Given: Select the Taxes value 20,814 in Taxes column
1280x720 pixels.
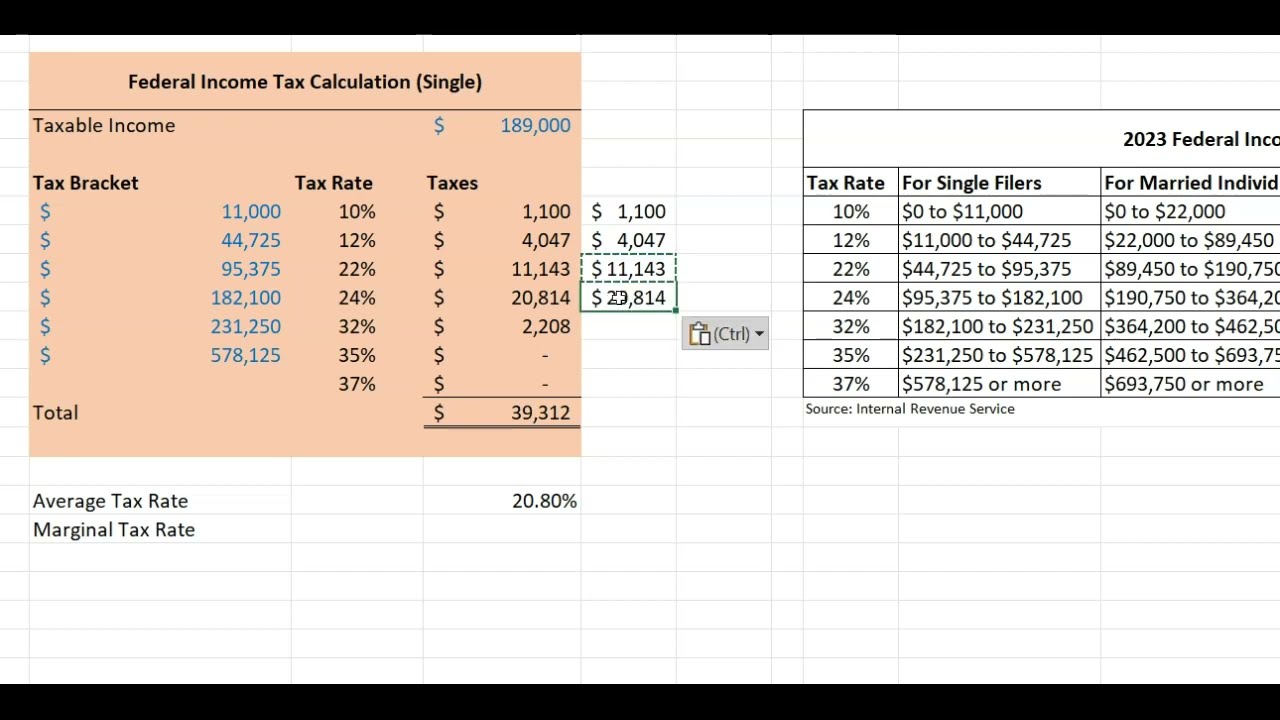Looking at the screenshot, I should [502, 298].
